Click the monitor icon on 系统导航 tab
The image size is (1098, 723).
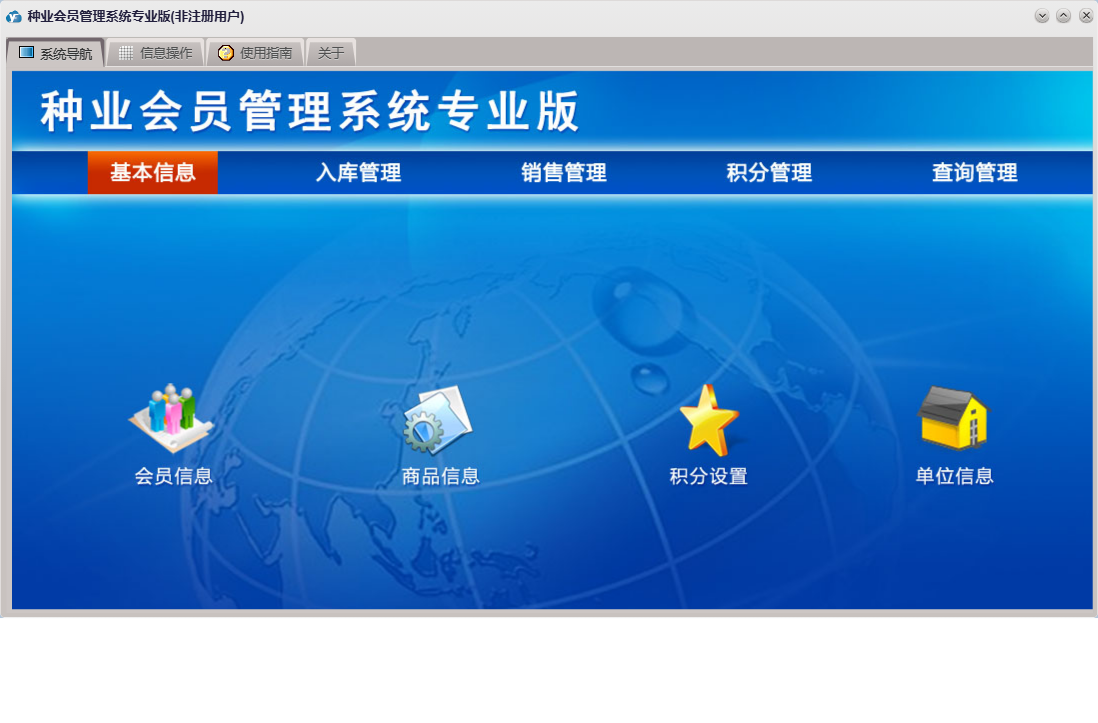pos(27,53)
